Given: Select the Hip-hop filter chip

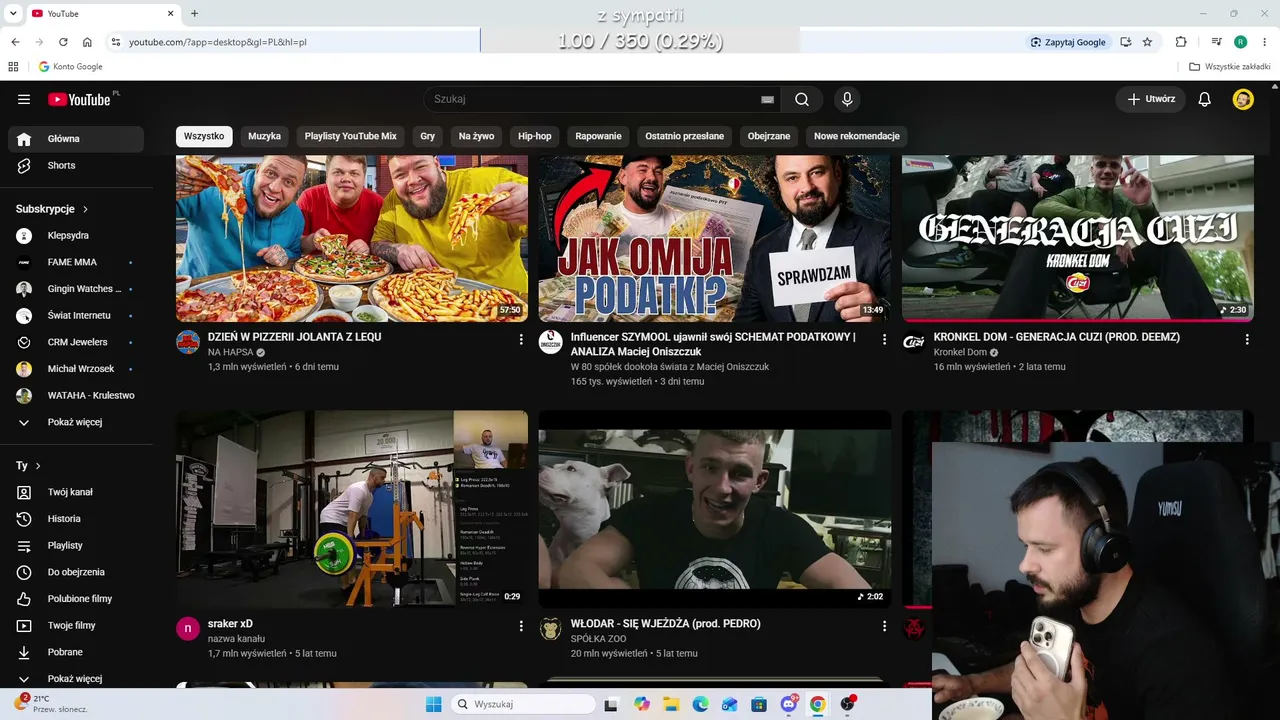Looking at the screenshot, I should (535, 136).
